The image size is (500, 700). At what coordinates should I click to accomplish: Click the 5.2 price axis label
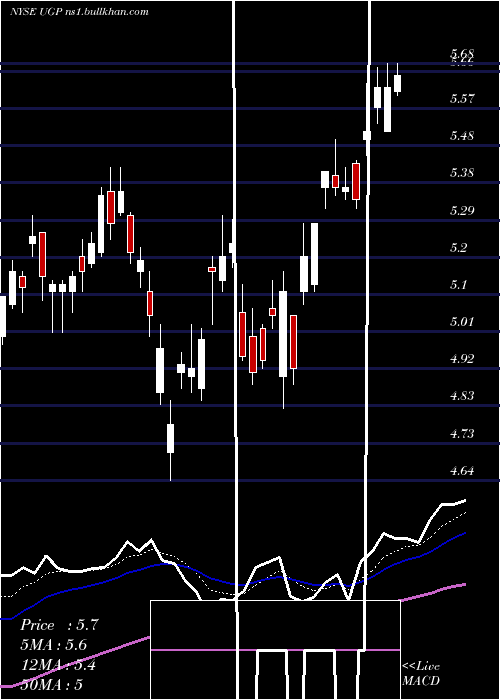(x=459, y=247)
